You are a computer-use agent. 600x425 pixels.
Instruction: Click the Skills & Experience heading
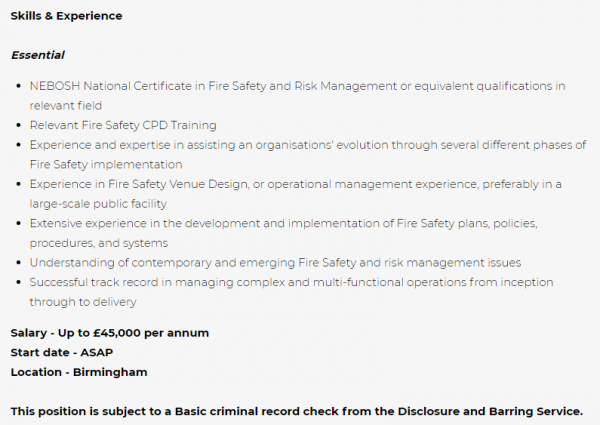point(66,16)
